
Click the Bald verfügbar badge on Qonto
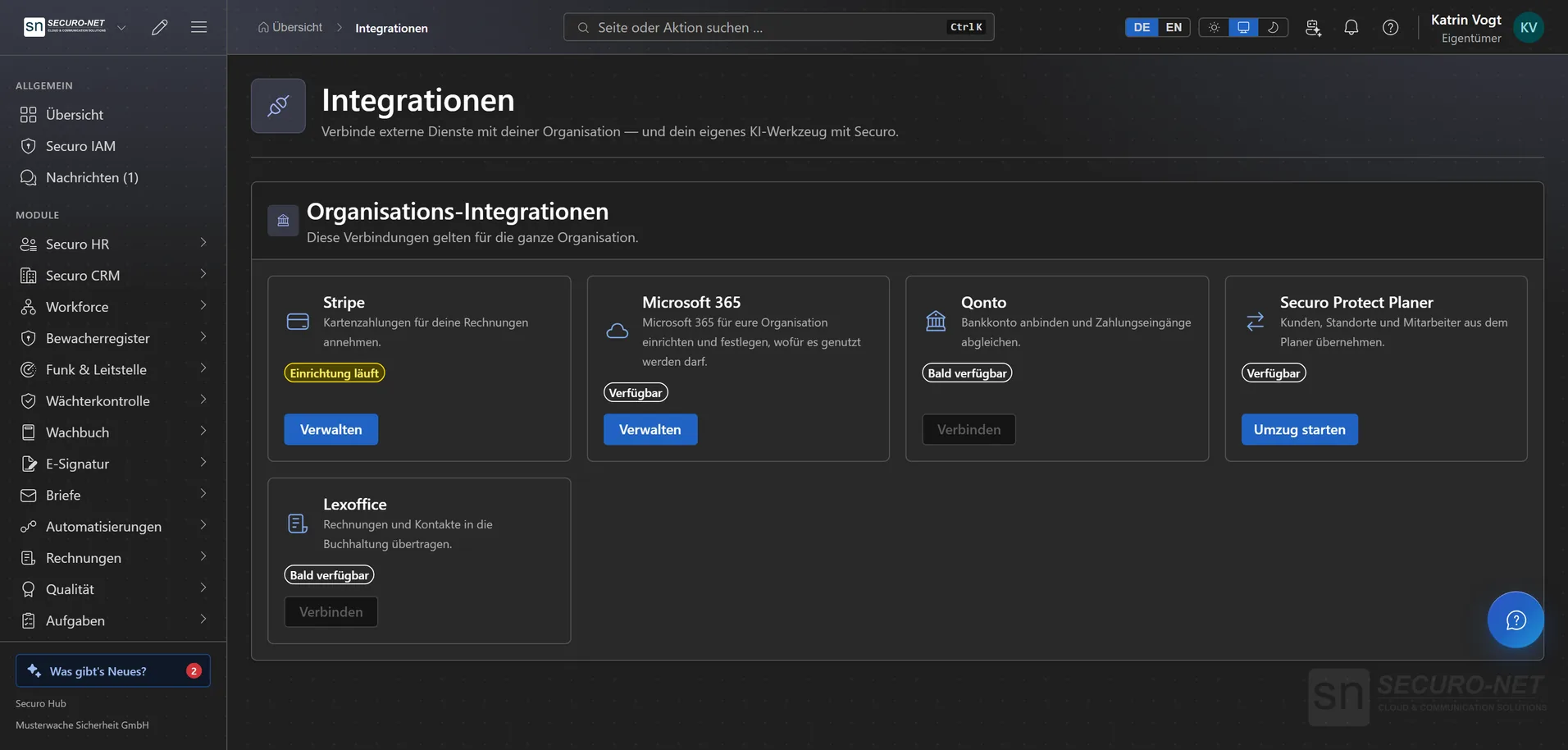point(967,373)
